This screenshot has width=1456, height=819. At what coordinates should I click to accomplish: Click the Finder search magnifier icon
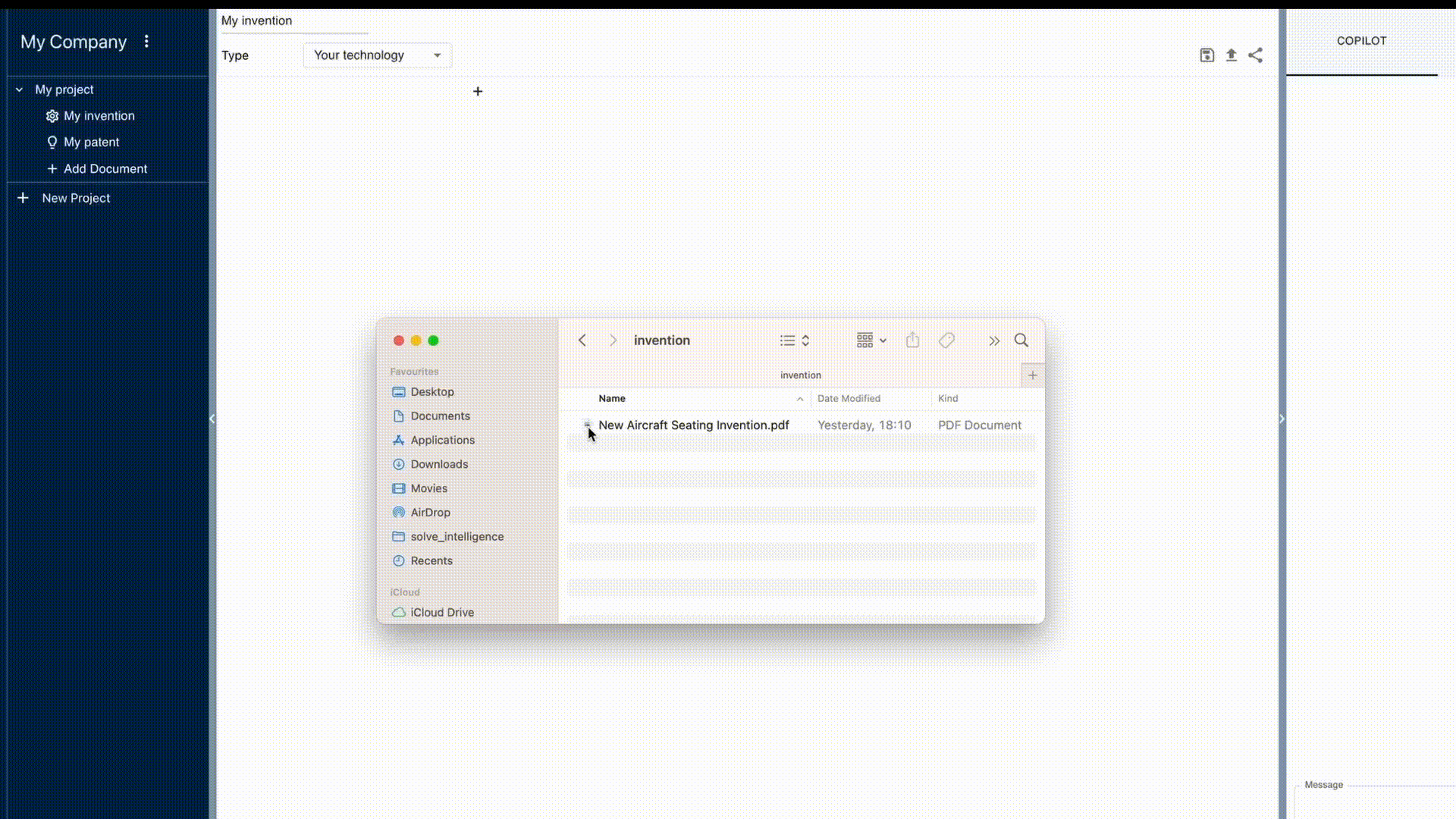[x=1021, y=340]
